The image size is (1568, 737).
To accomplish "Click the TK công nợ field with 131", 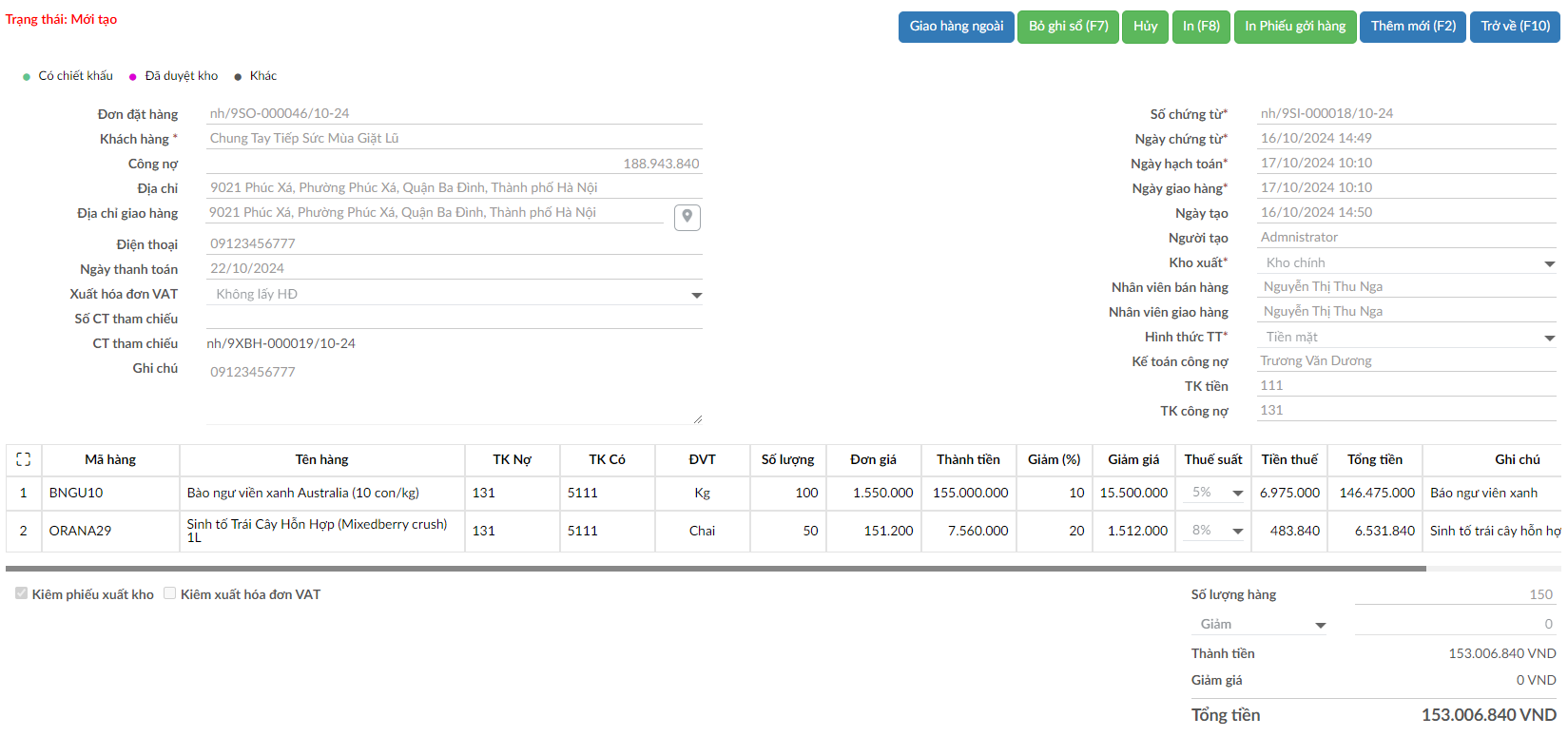I will [x=1407, y=410].
